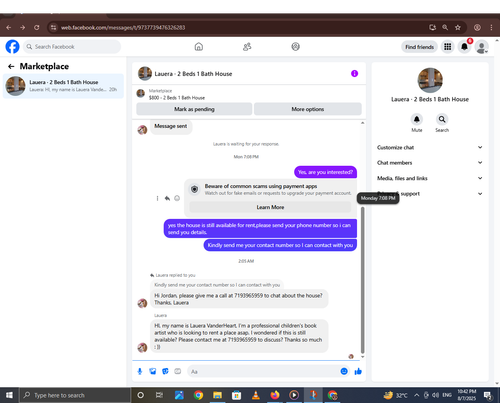Open the account profile avatar menu

click(x=481, y=47)
